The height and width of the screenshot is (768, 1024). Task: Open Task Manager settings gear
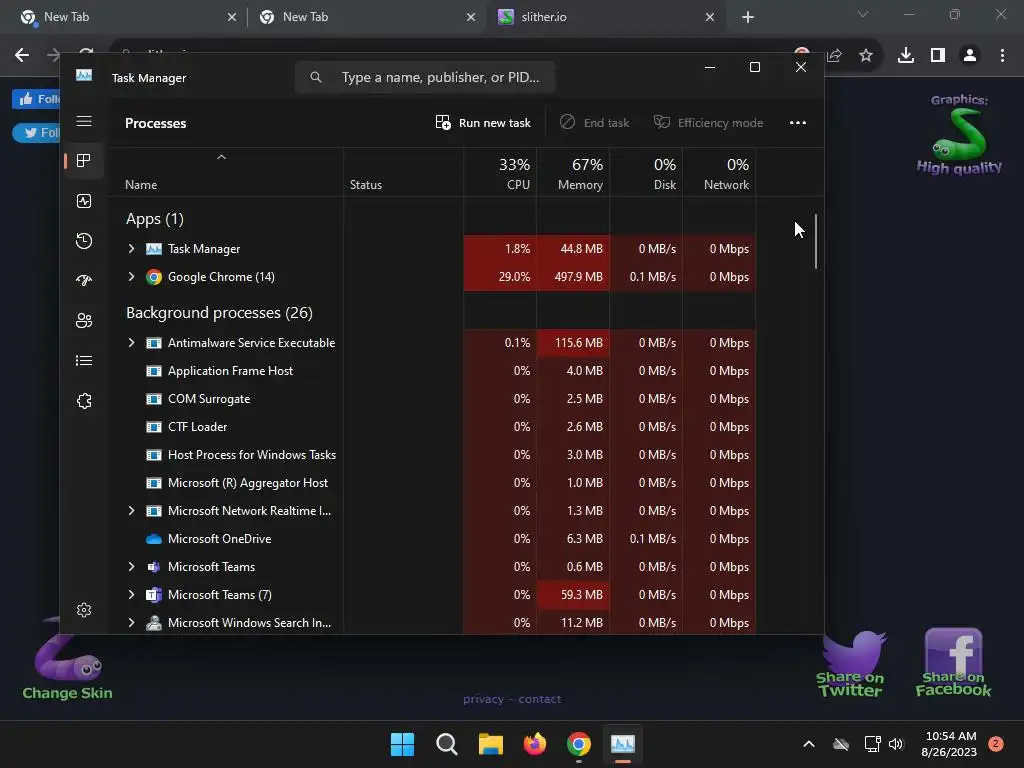click(84, 610)
